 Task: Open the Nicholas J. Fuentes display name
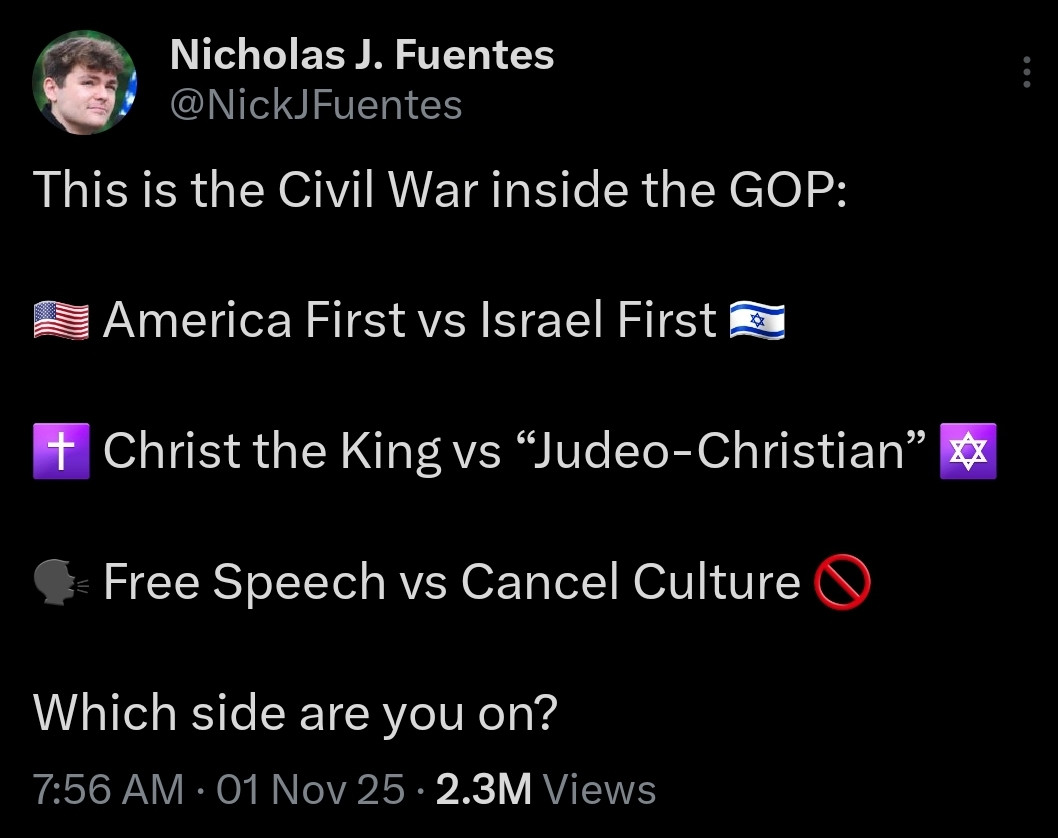tap(361, 55)
